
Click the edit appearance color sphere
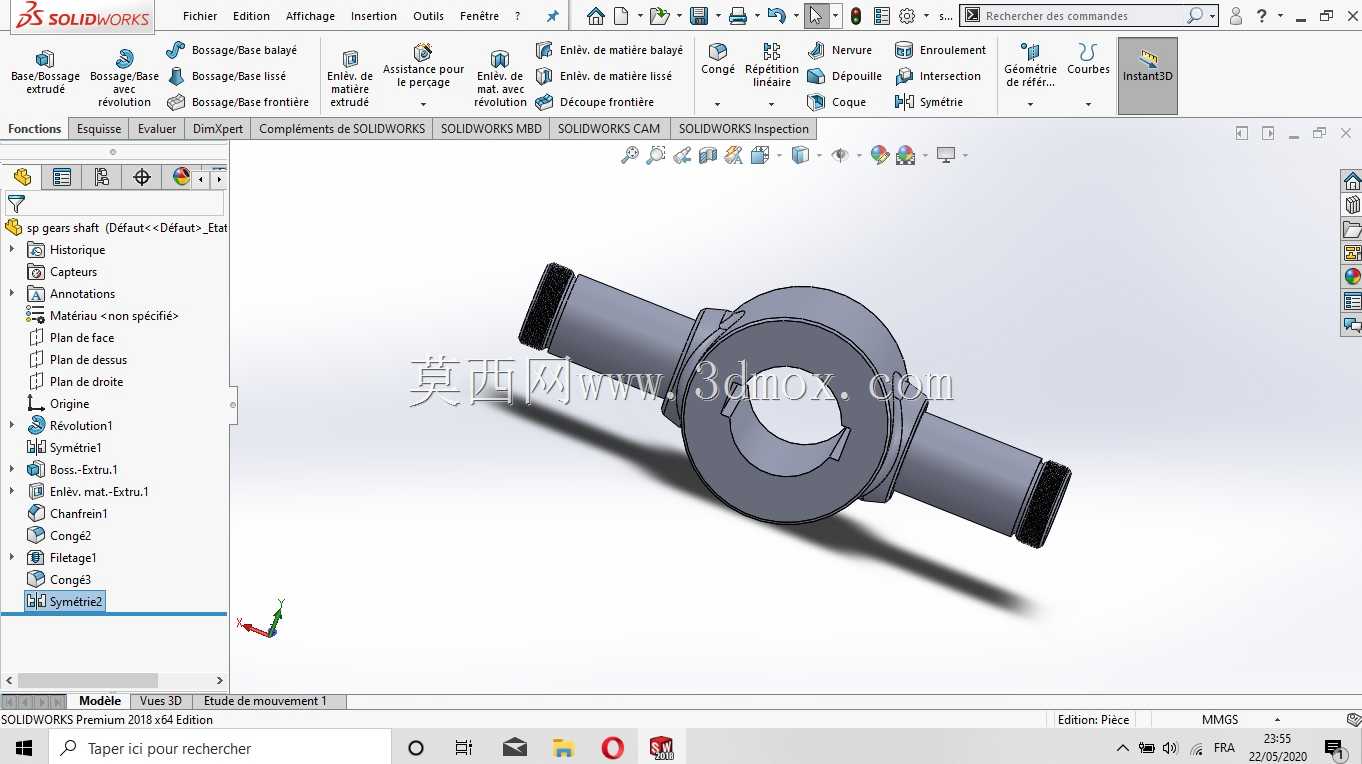pyautogui.click(x=880, y=155)
